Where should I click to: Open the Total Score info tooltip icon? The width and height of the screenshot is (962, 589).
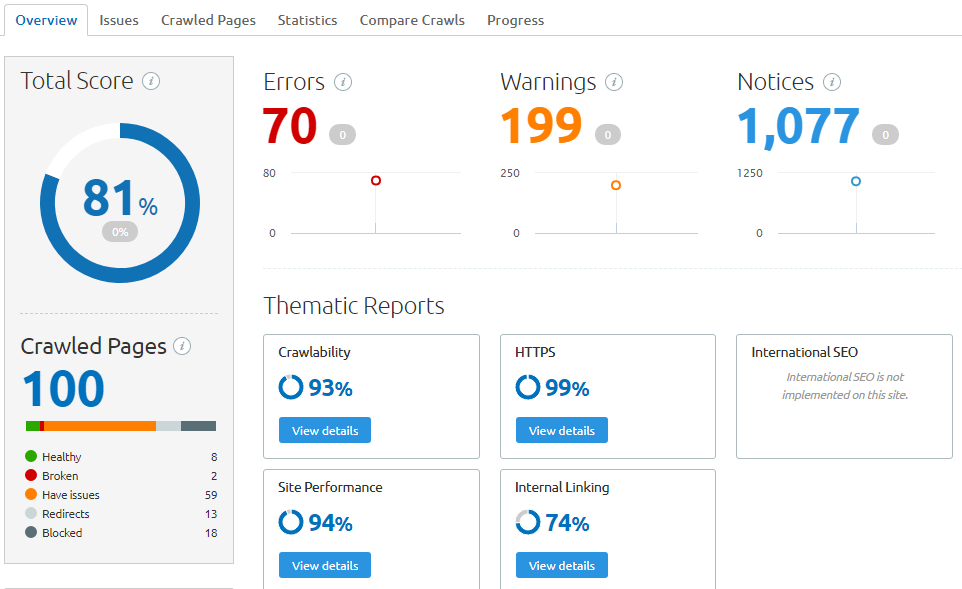pos(151,81)
